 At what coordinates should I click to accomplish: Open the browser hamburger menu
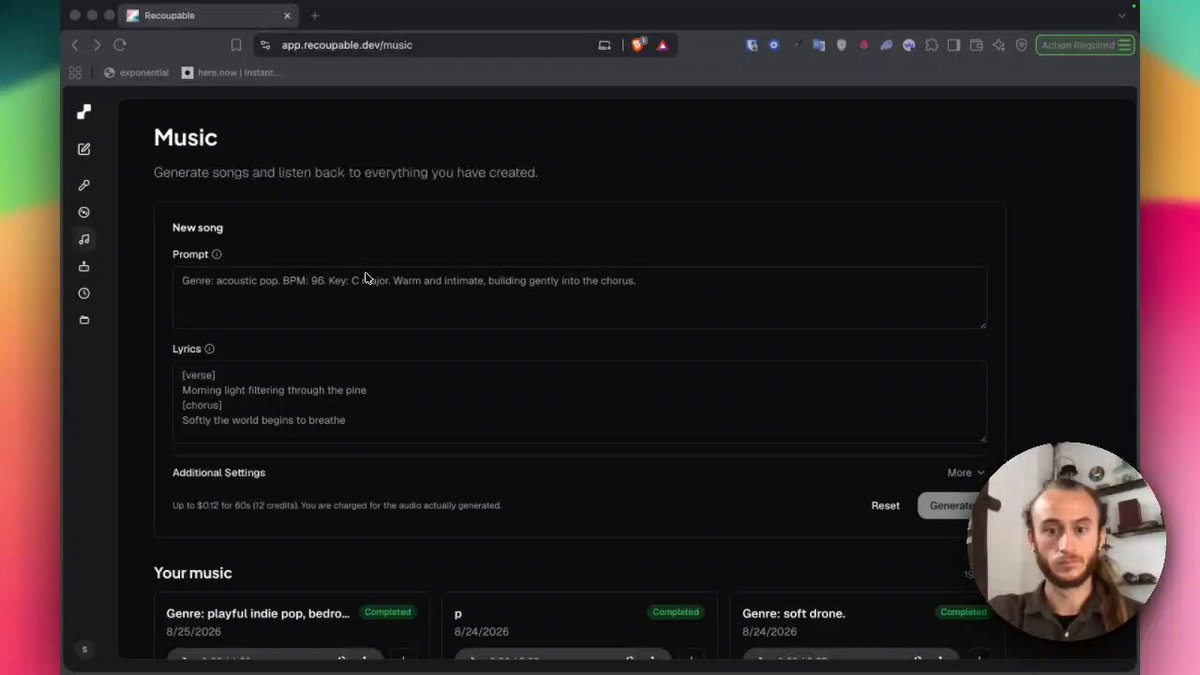click(x=1124, y=45)
